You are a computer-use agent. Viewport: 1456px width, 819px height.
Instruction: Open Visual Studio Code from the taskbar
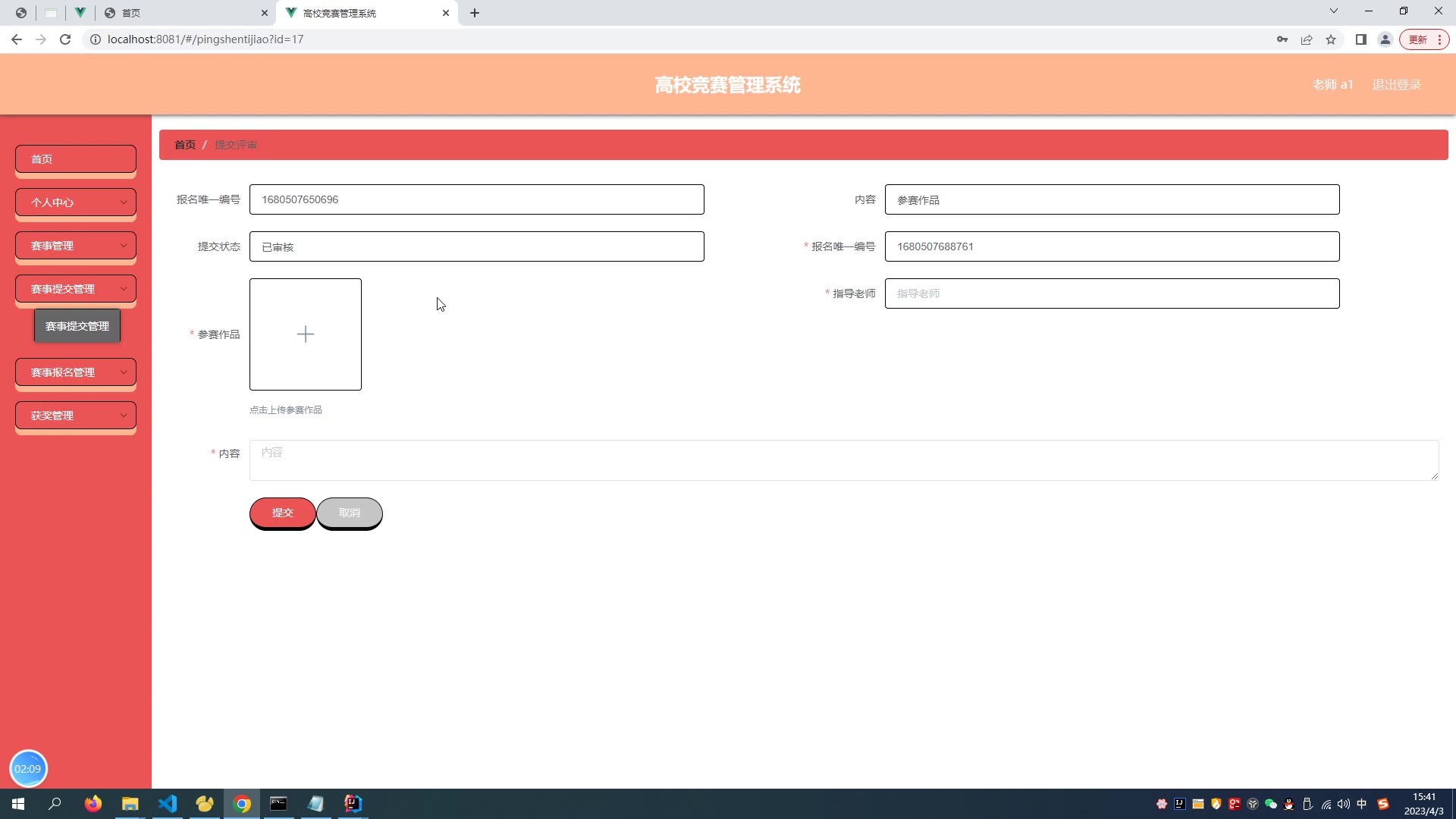point(168,804)
